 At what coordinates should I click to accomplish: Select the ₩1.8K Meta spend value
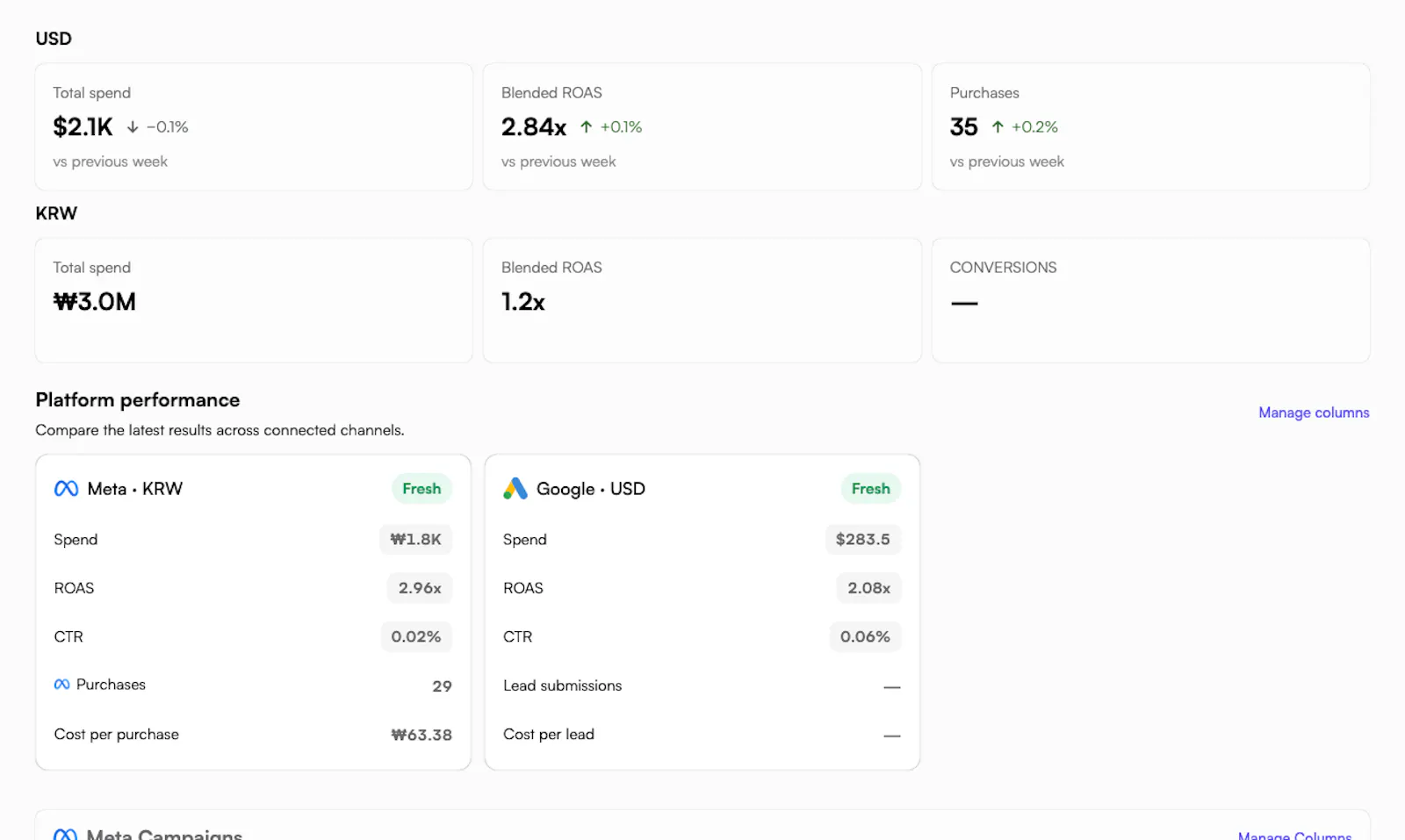pos(416,540)
